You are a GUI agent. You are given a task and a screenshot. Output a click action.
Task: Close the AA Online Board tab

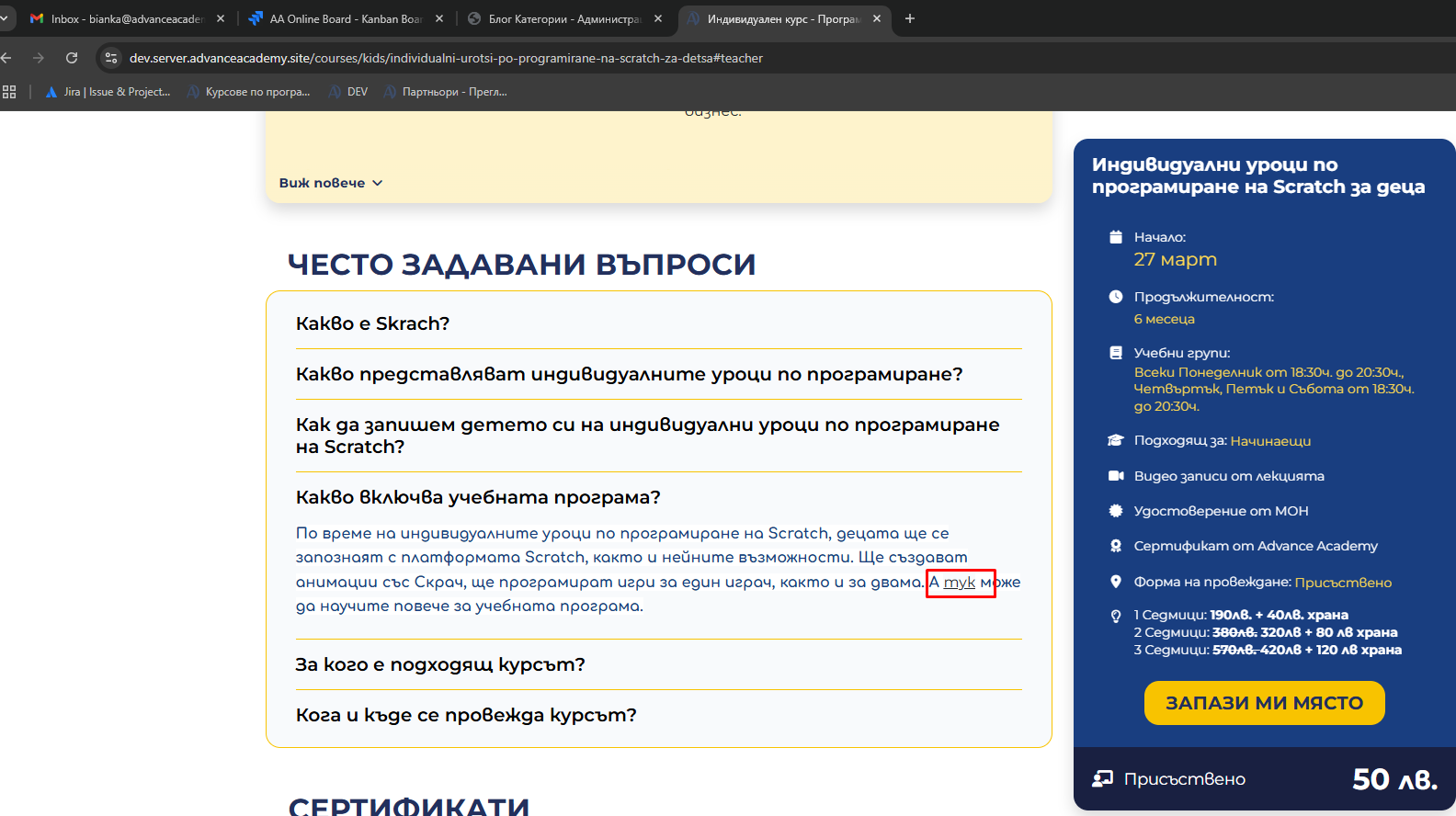click(439, 18)
